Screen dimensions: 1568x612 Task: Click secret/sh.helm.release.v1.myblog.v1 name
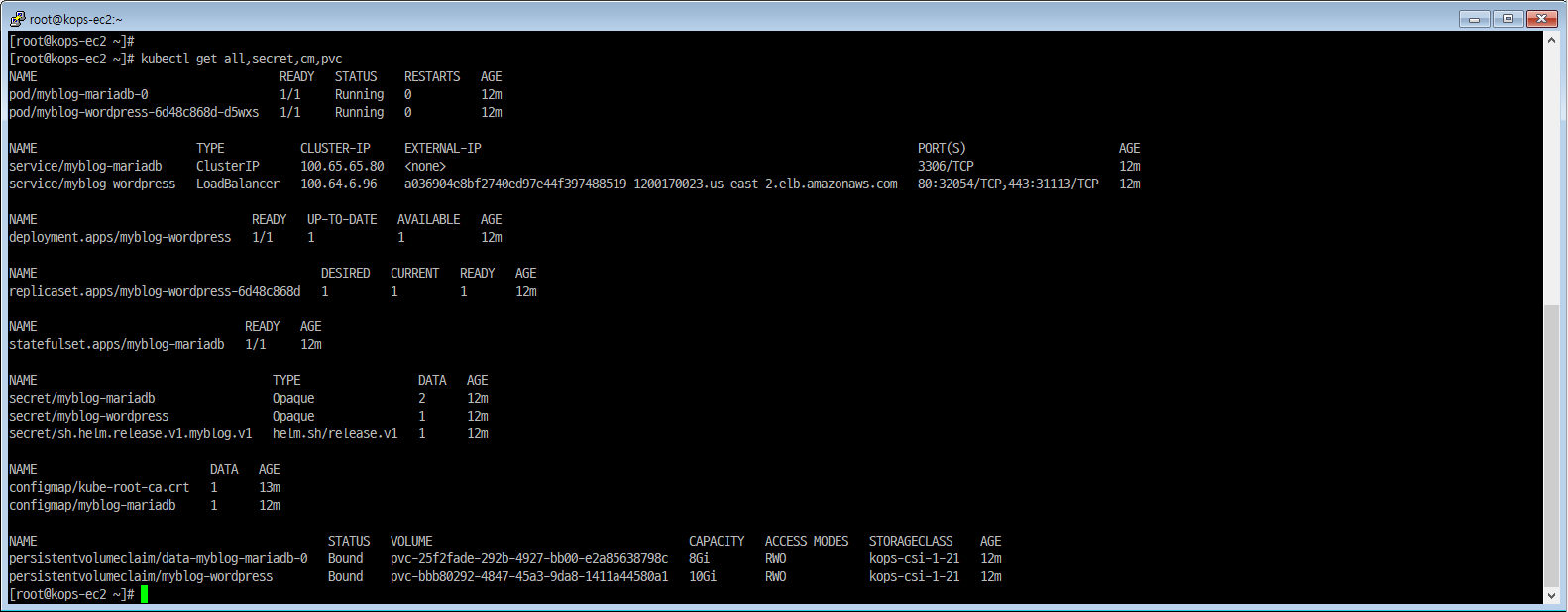(131, 433)
